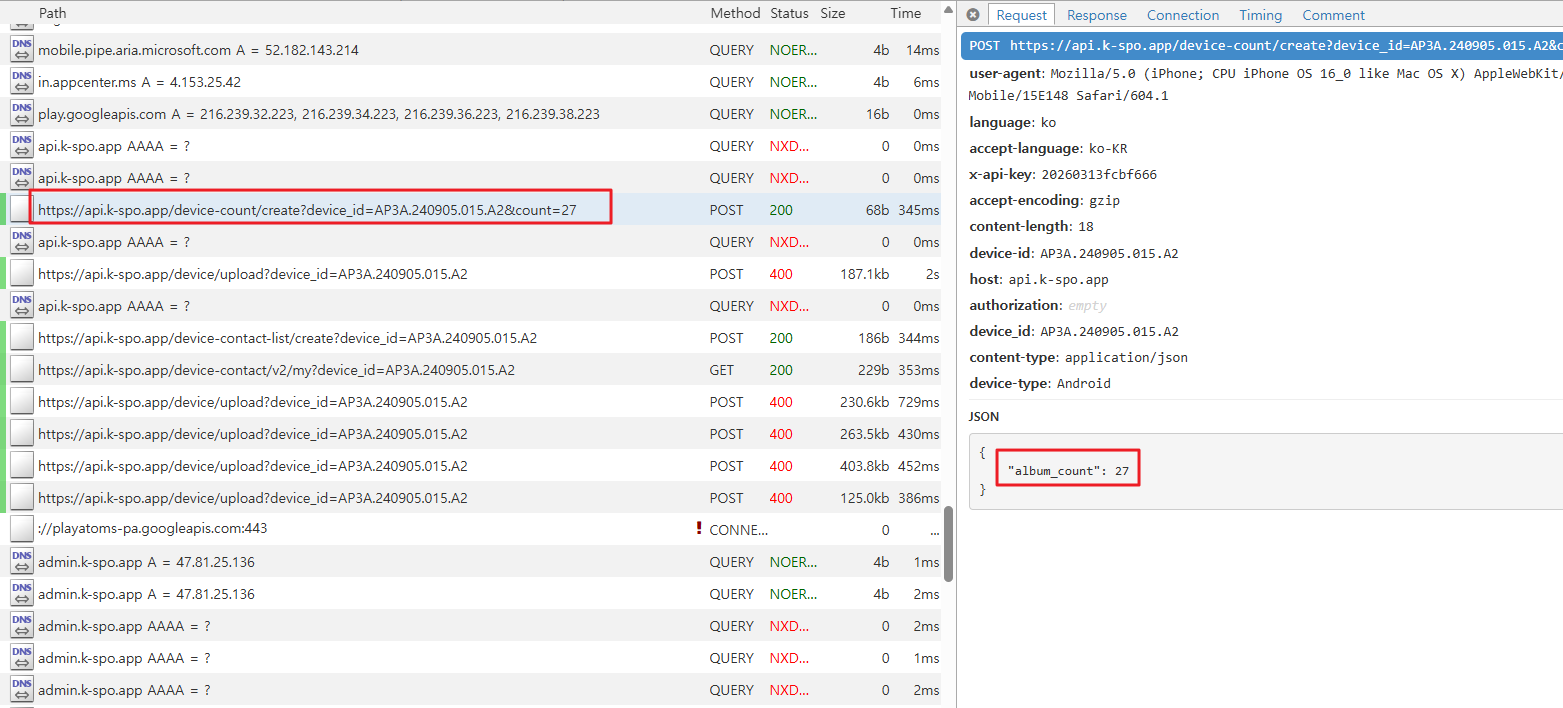Open the Comment tab
The height and width of the screenshot is (708, 1563).
click(1333, 15)
